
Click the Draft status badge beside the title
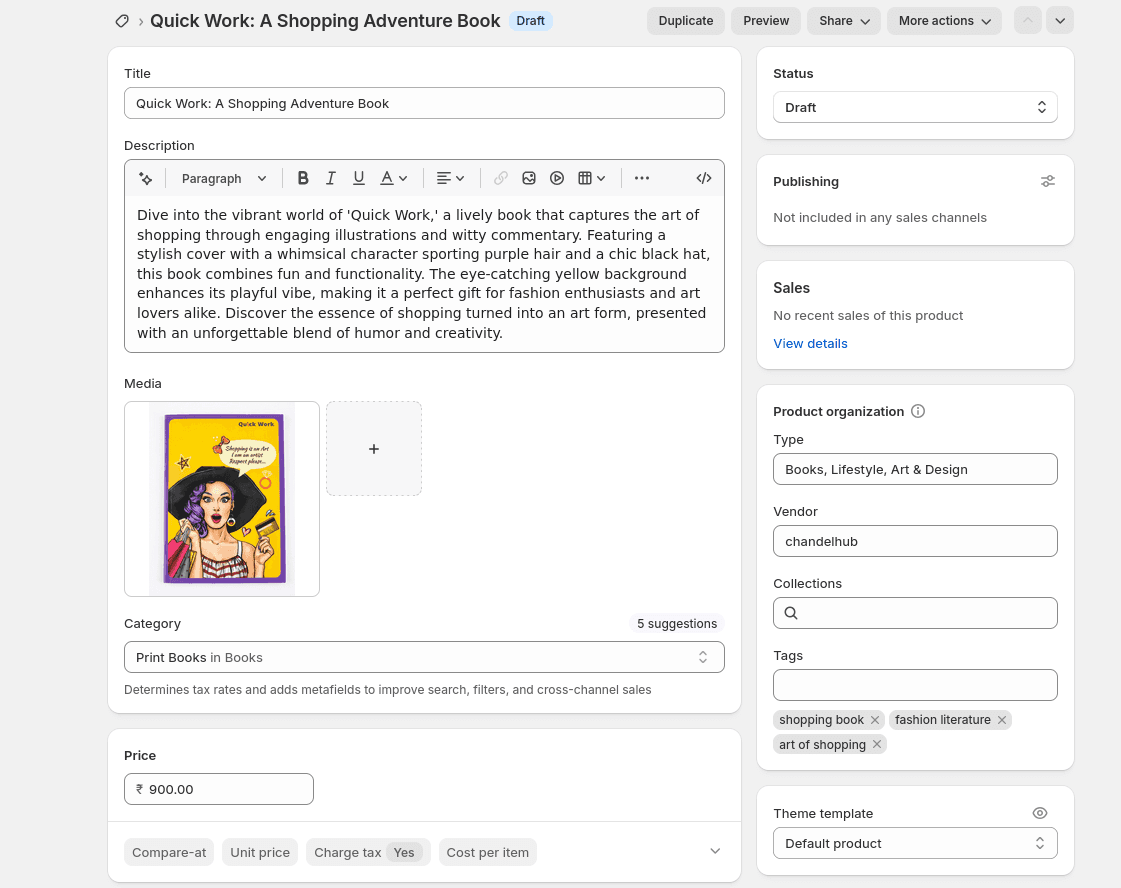[x=530, y=21]
